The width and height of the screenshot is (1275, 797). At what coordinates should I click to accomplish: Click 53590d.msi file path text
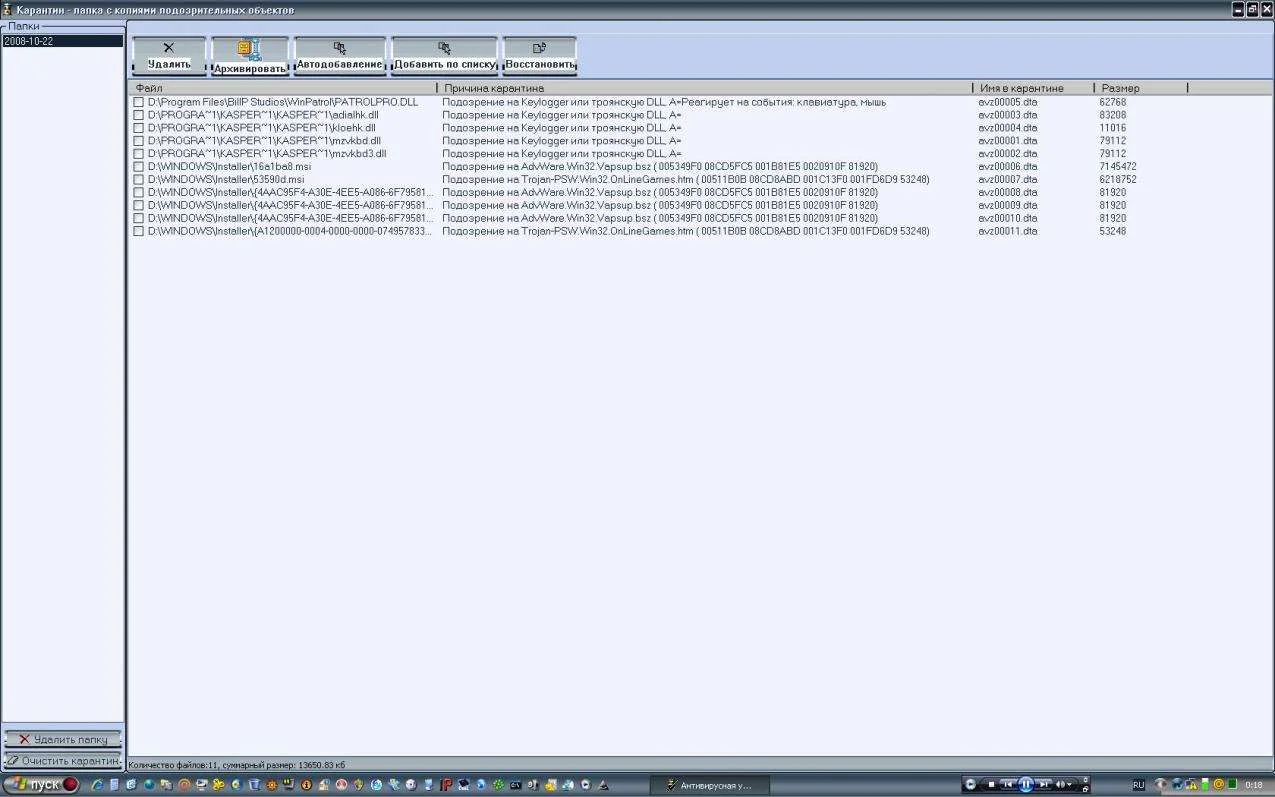(x=225, y=180)
